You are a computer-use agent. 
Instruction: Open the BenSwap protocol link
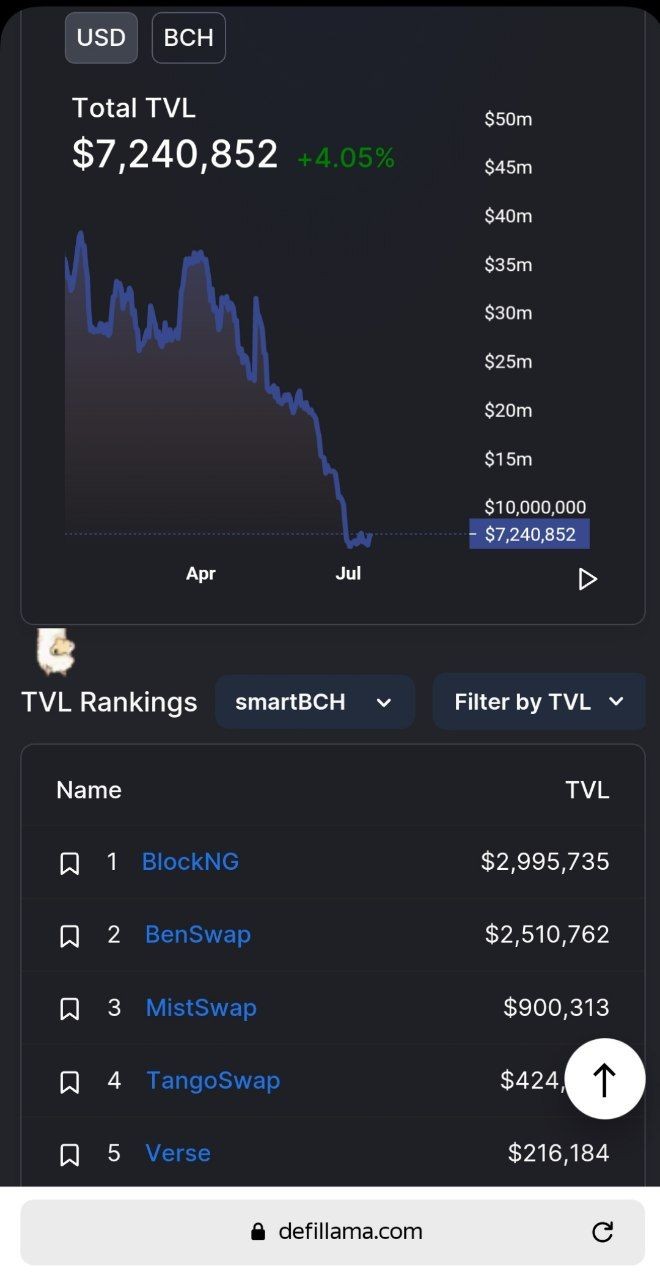(x=198, y=935)
